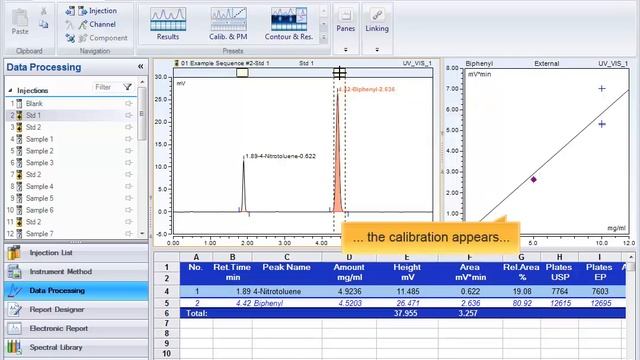Open the Report Designer category
Viewport: 640px width, 360px height.
coord(76,309)
